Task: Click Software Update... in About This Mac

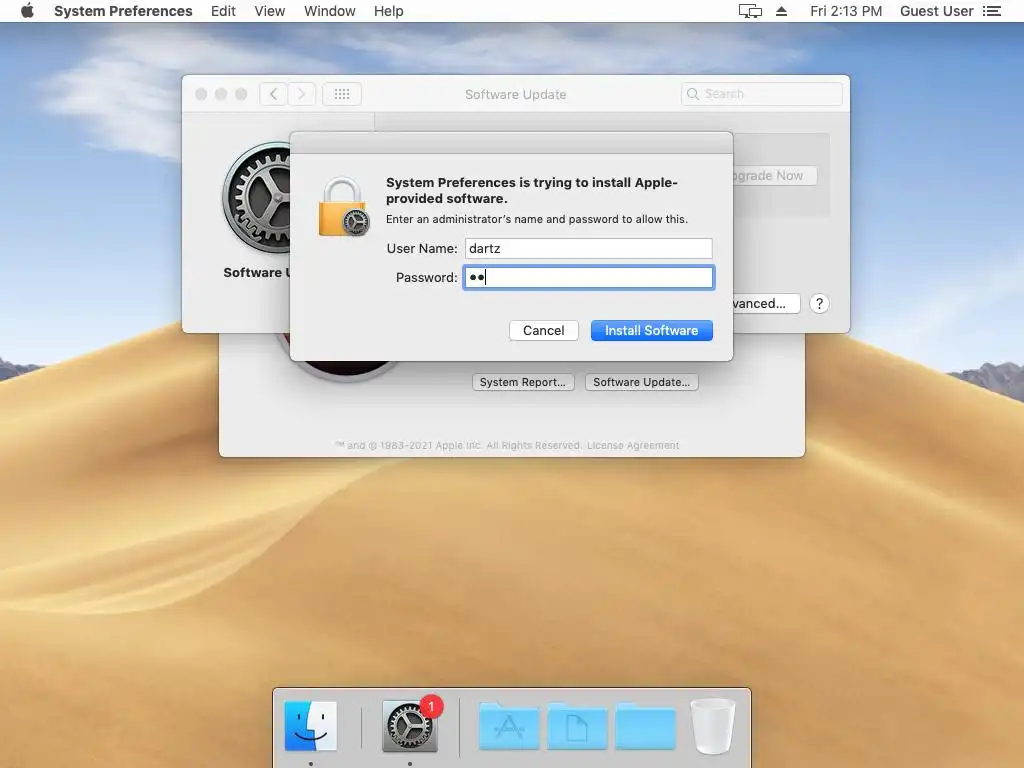Action: tap(641, 382)
